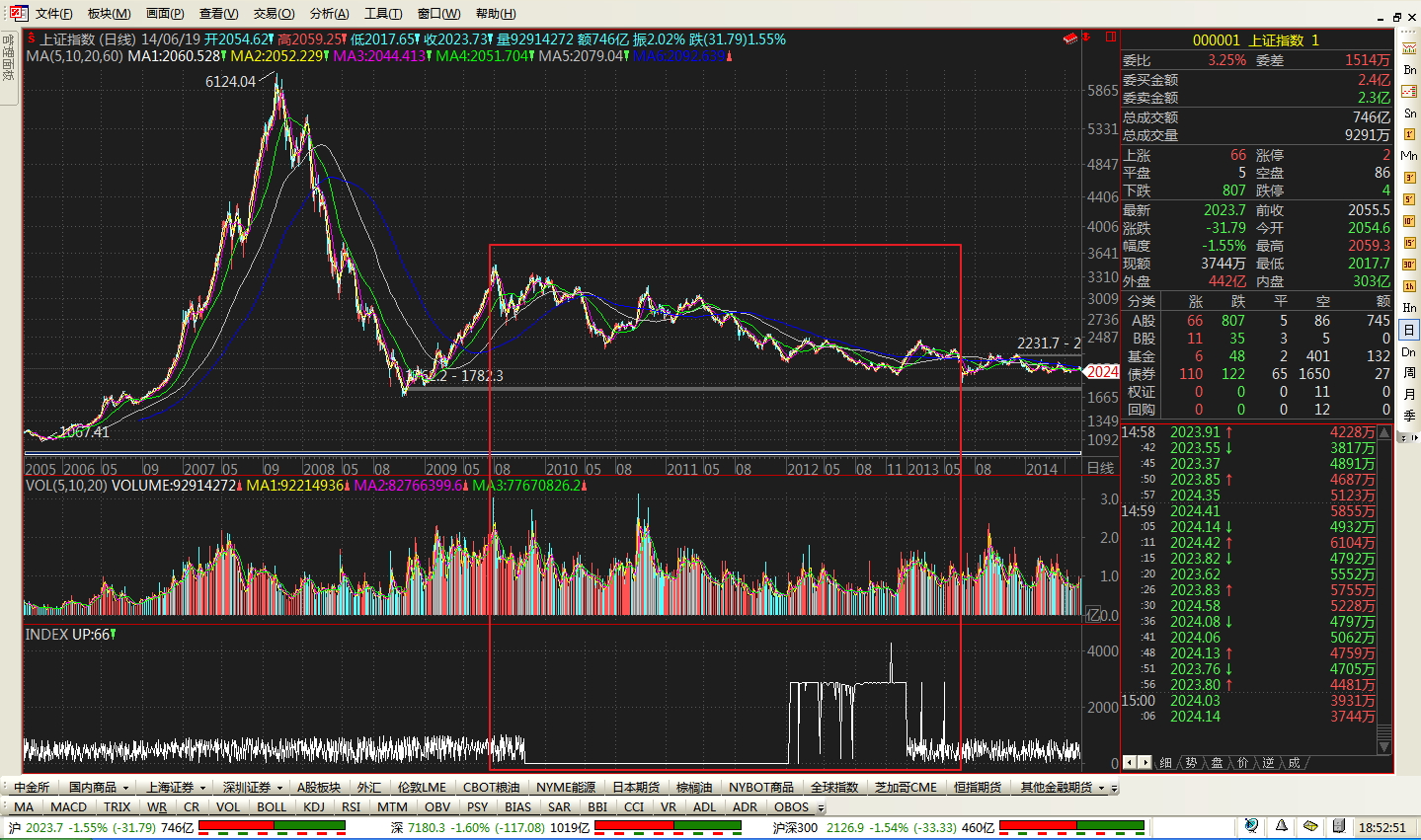Switch to the 15-minute period icon
Screen dimensions: 1421x840
coord(1409,243)
